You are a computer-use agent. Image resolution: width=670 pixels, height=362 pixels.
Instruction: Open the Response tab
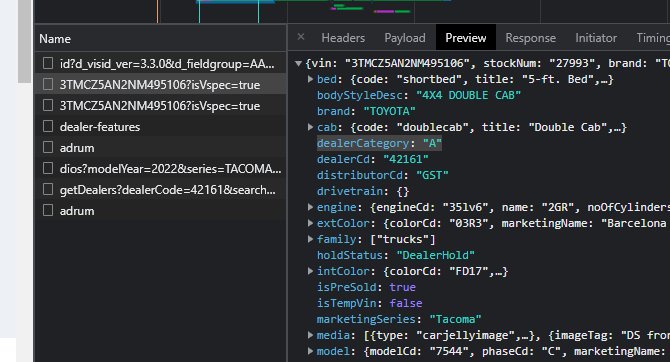[x=530, y=38]
